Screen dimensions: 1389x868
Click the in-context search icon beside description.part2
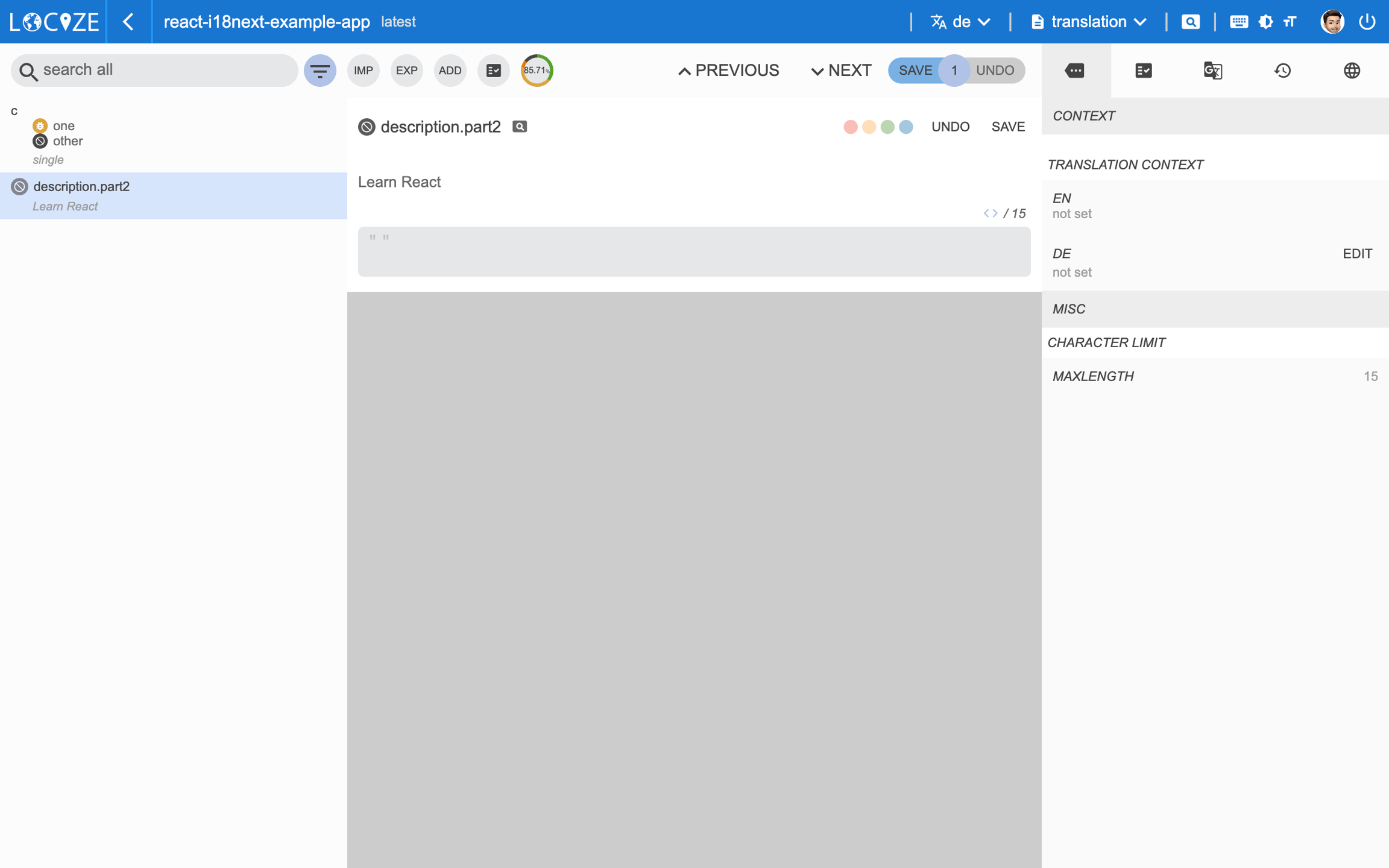[x=520, y=127]
